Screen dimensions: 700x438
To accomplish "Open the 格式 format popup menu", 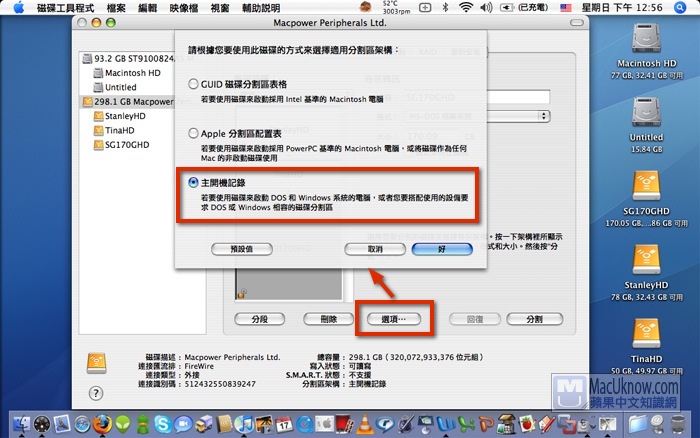I will pos(477,116).
